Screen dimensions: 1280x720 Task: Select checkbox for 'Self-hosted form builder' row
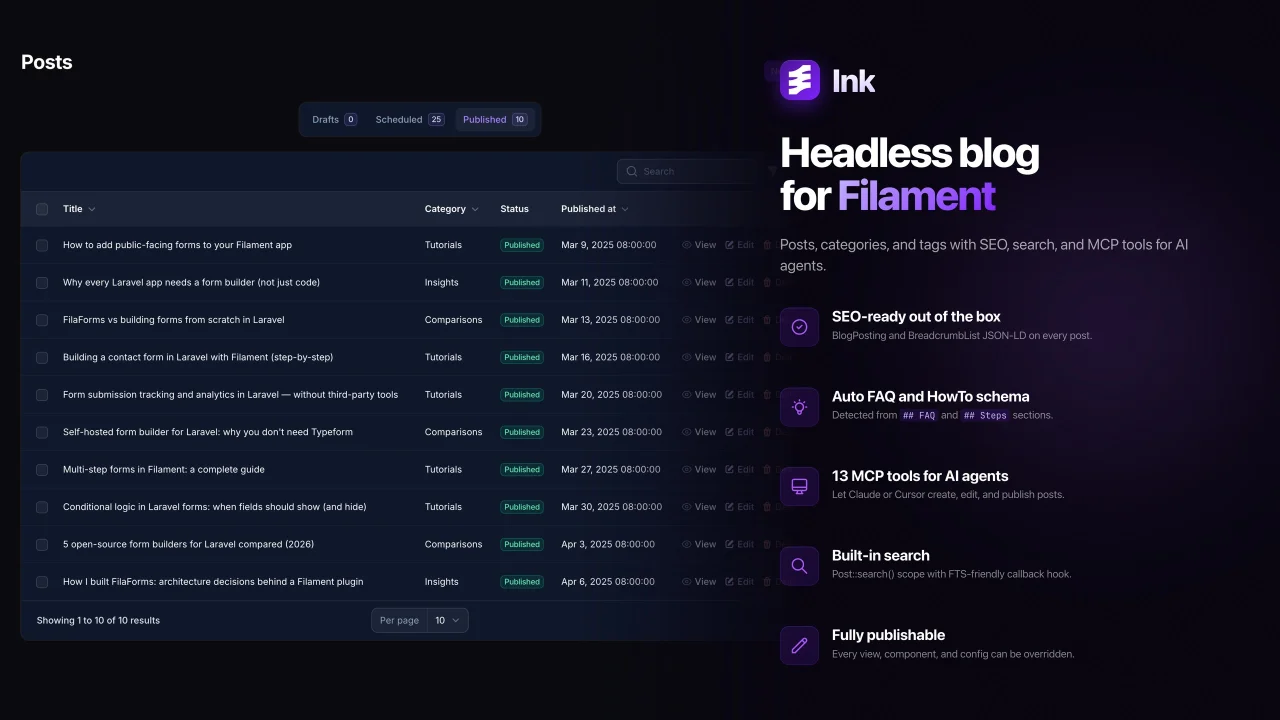[x=42, y=432]
